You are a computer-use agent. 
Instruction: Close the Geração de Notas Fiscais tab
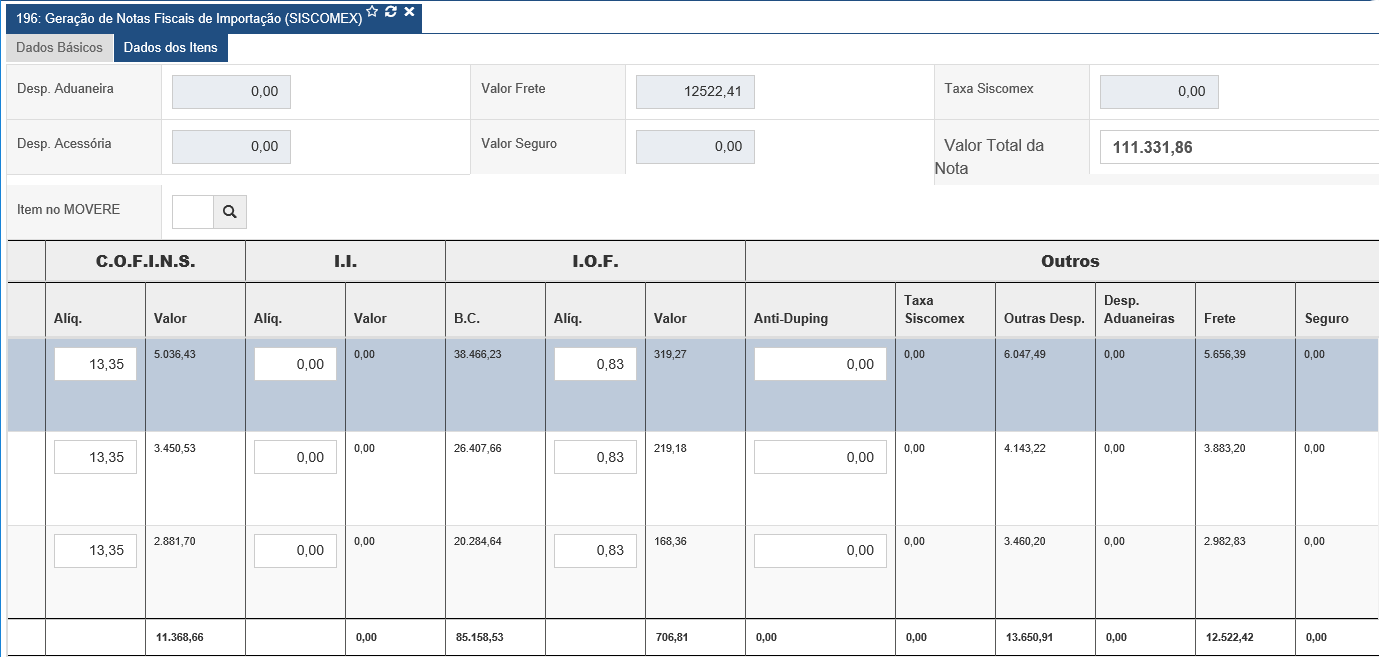coord(409,11)
